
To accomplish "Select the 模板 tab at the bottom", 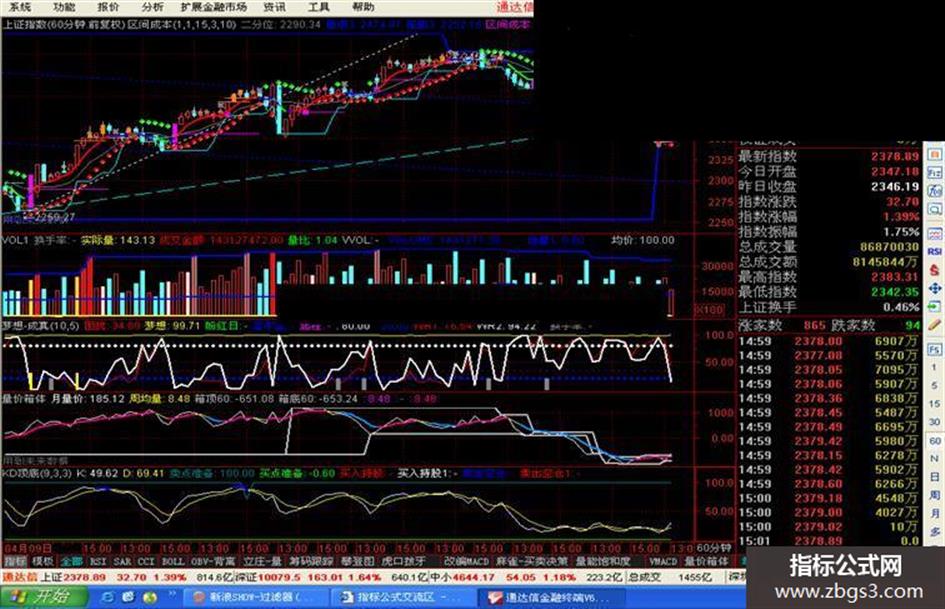I will point(42,561).
